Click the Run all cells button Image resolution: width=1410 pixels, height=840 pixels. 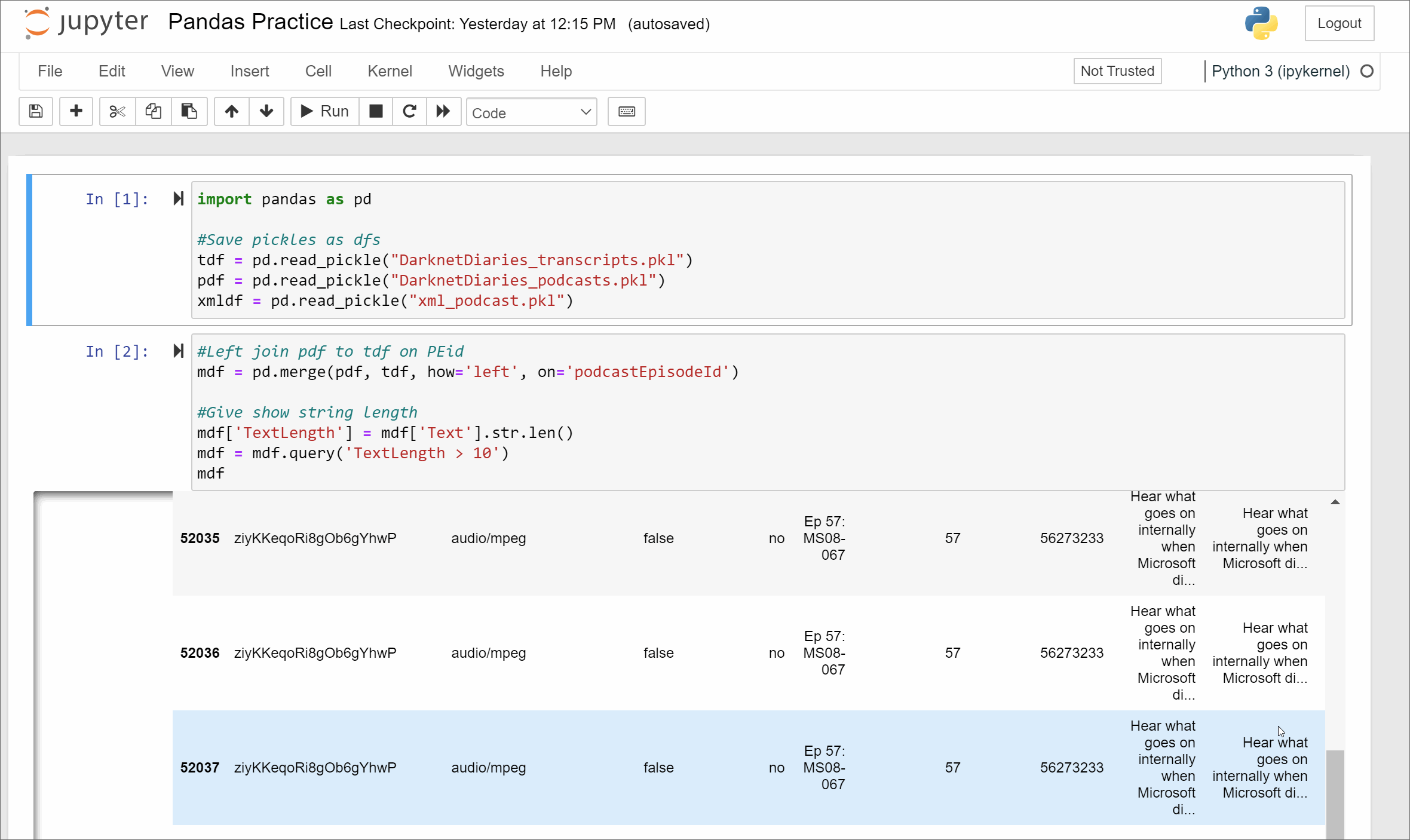click(x=443, y=111)
